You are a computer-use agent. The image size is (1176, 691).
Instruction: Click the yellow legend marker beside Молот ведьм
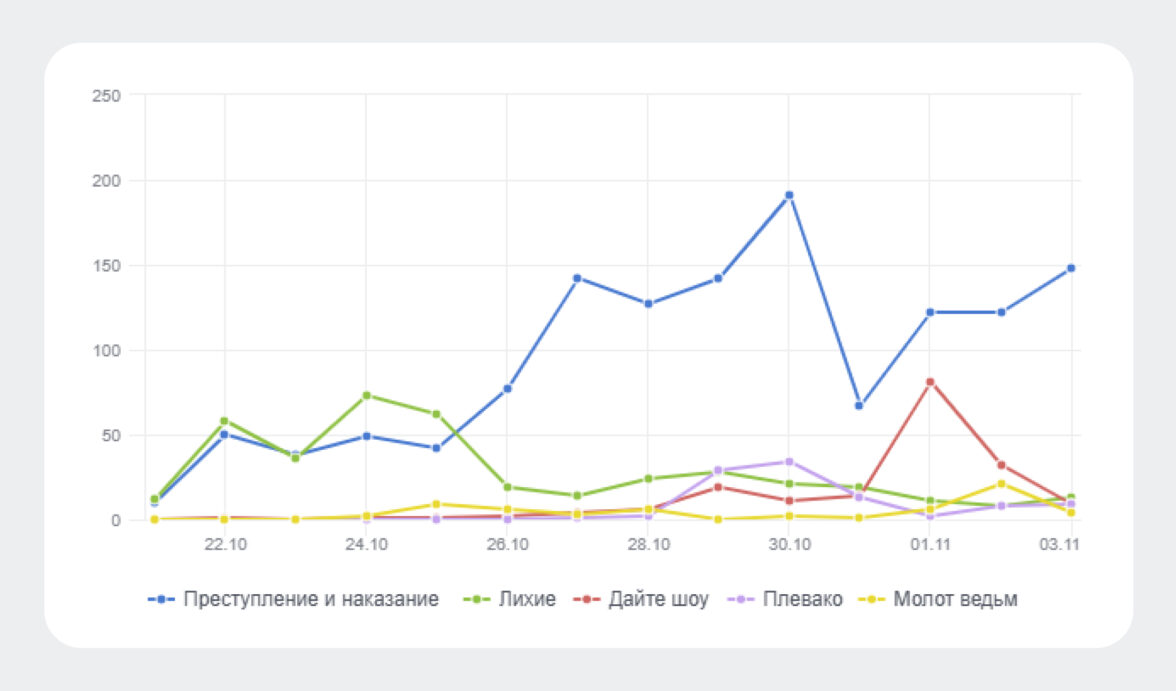872,600
